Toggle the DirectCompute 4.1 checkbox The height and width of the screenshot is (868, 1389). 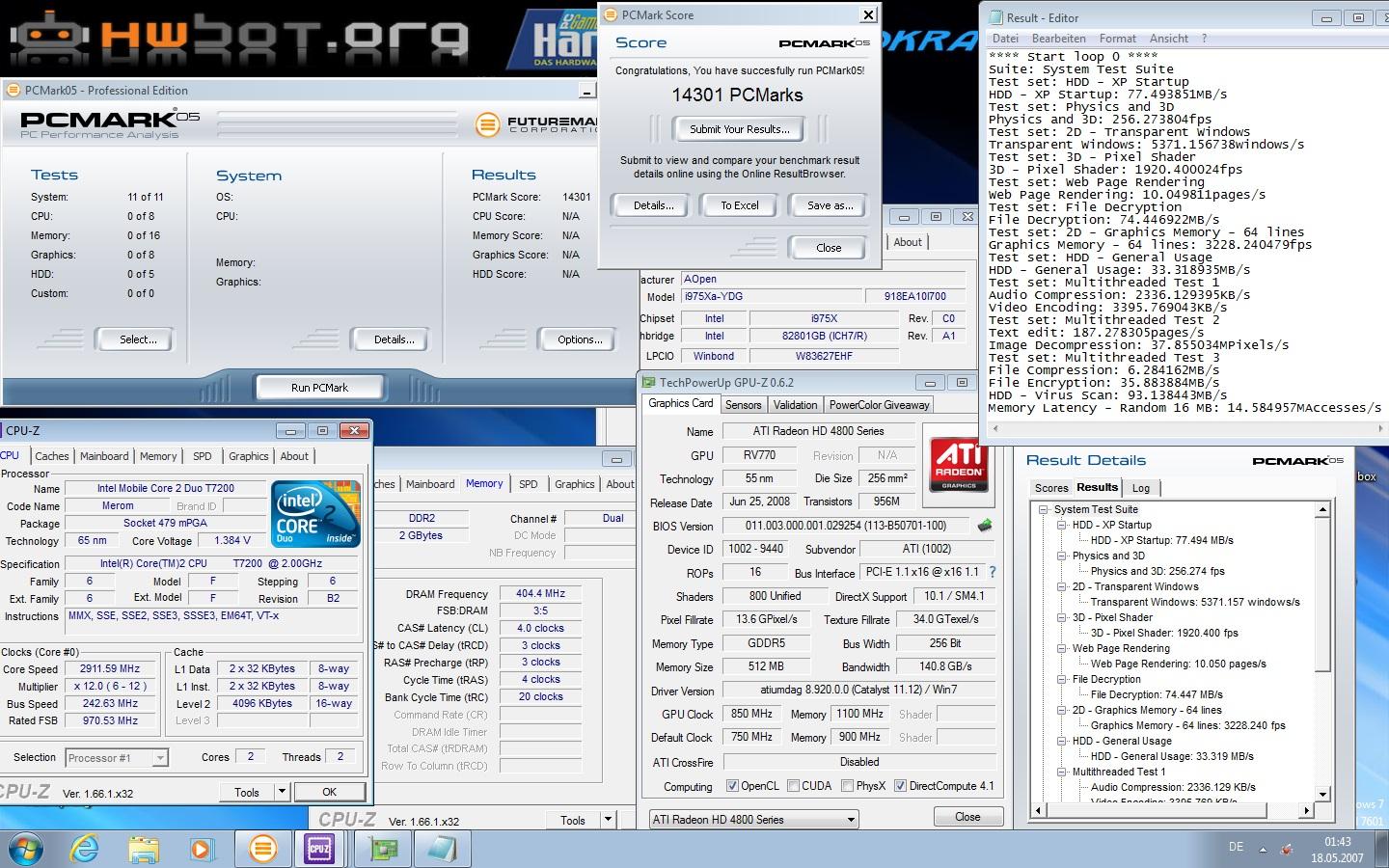coord(900,786)
